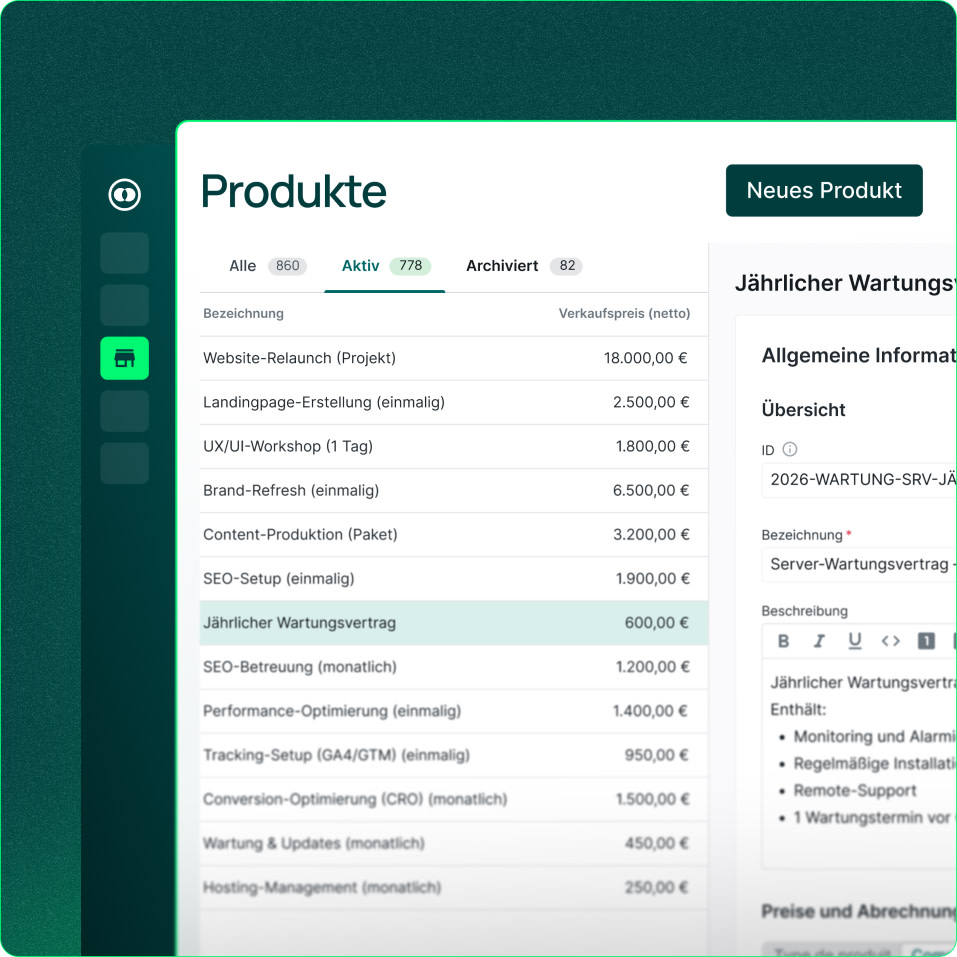
Task: Toggle bold formatting in description editor
Action: [784, 641]
